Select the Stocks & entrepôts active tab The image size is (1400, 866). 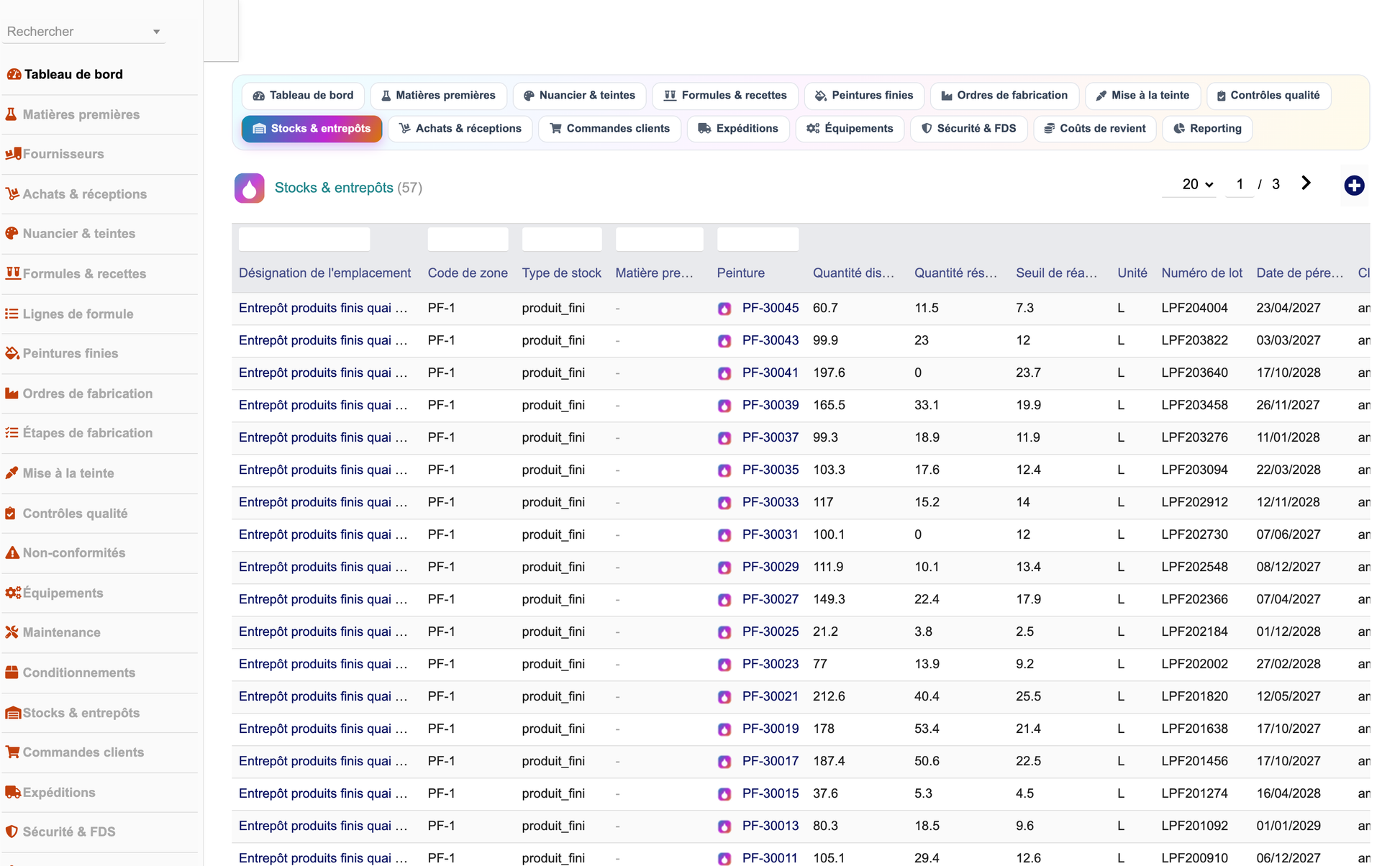(312, 129)
